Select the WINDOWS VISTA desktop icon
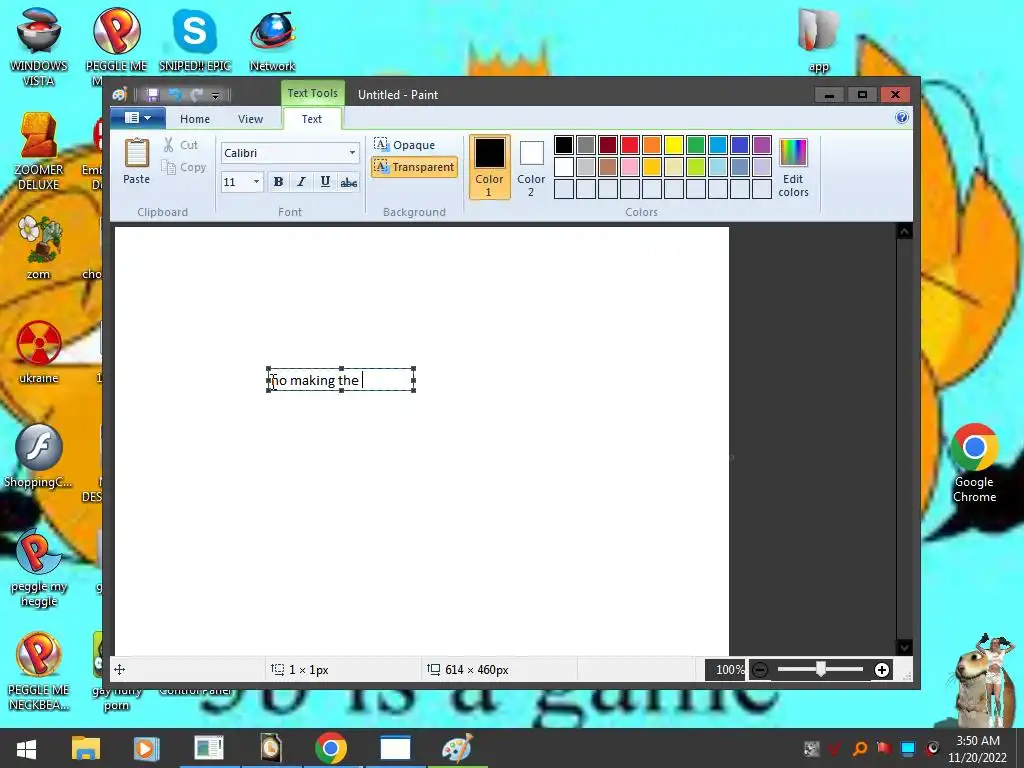Screen dimensions: 1024x768 pos(39,47)
